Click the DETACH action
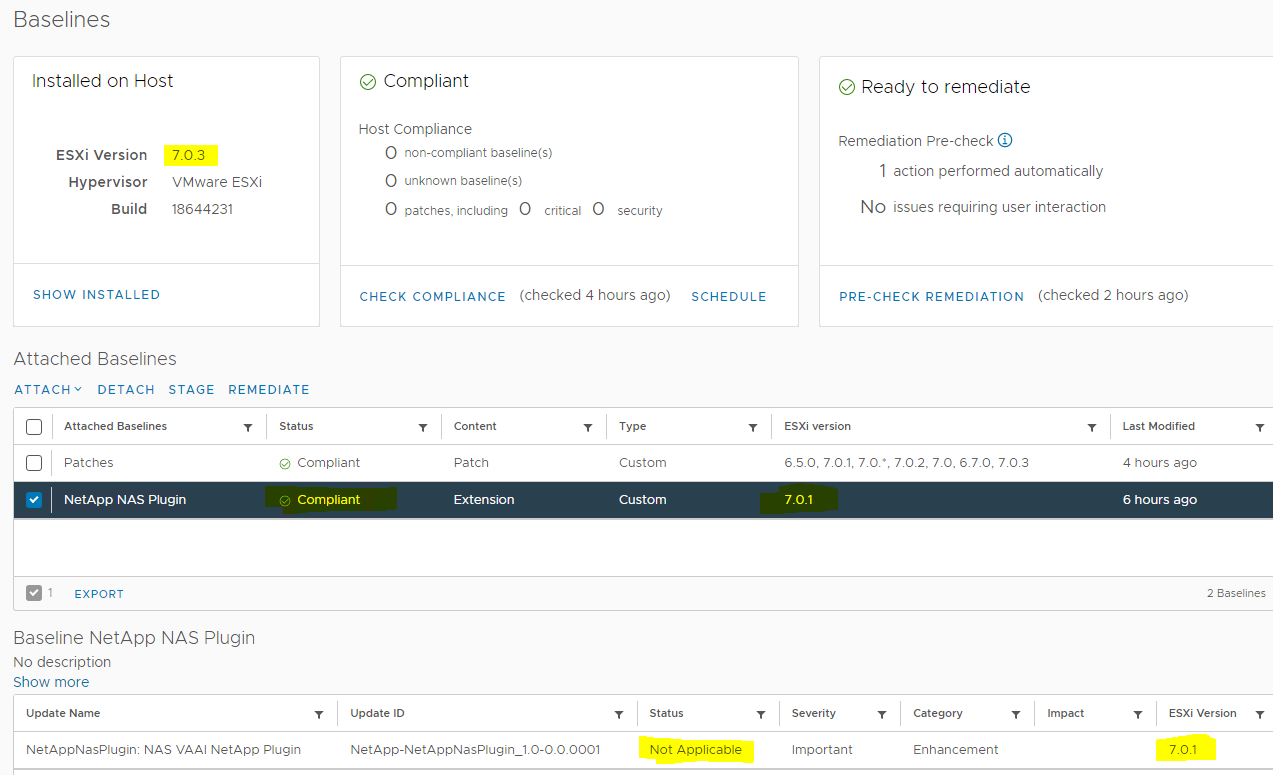This screenshot has height=775, width=1273. click(x=126, y=390)
